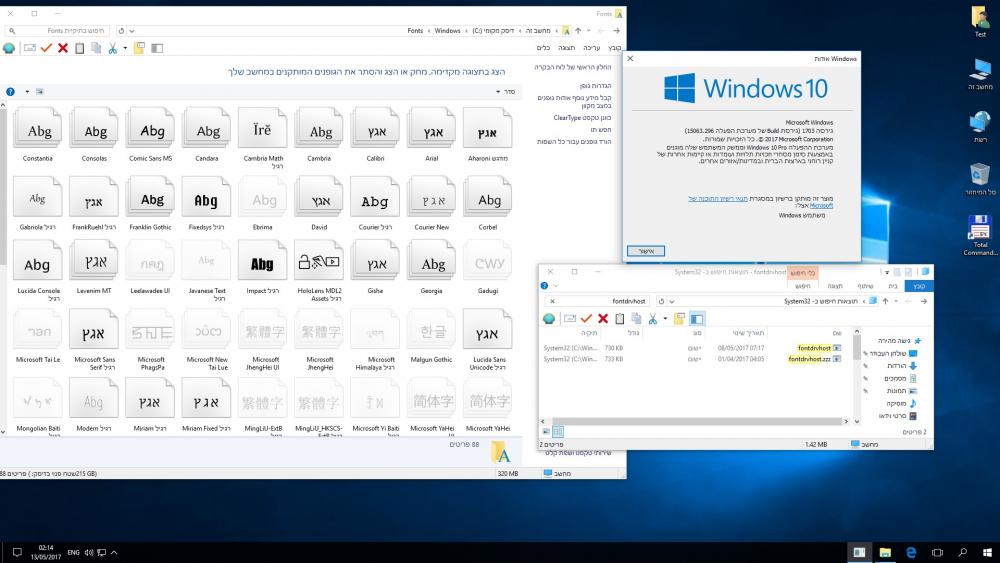Click the checkmark icon in System32 search window
This screenshot has width=1000, height=563.
click(x=586, y=318)
